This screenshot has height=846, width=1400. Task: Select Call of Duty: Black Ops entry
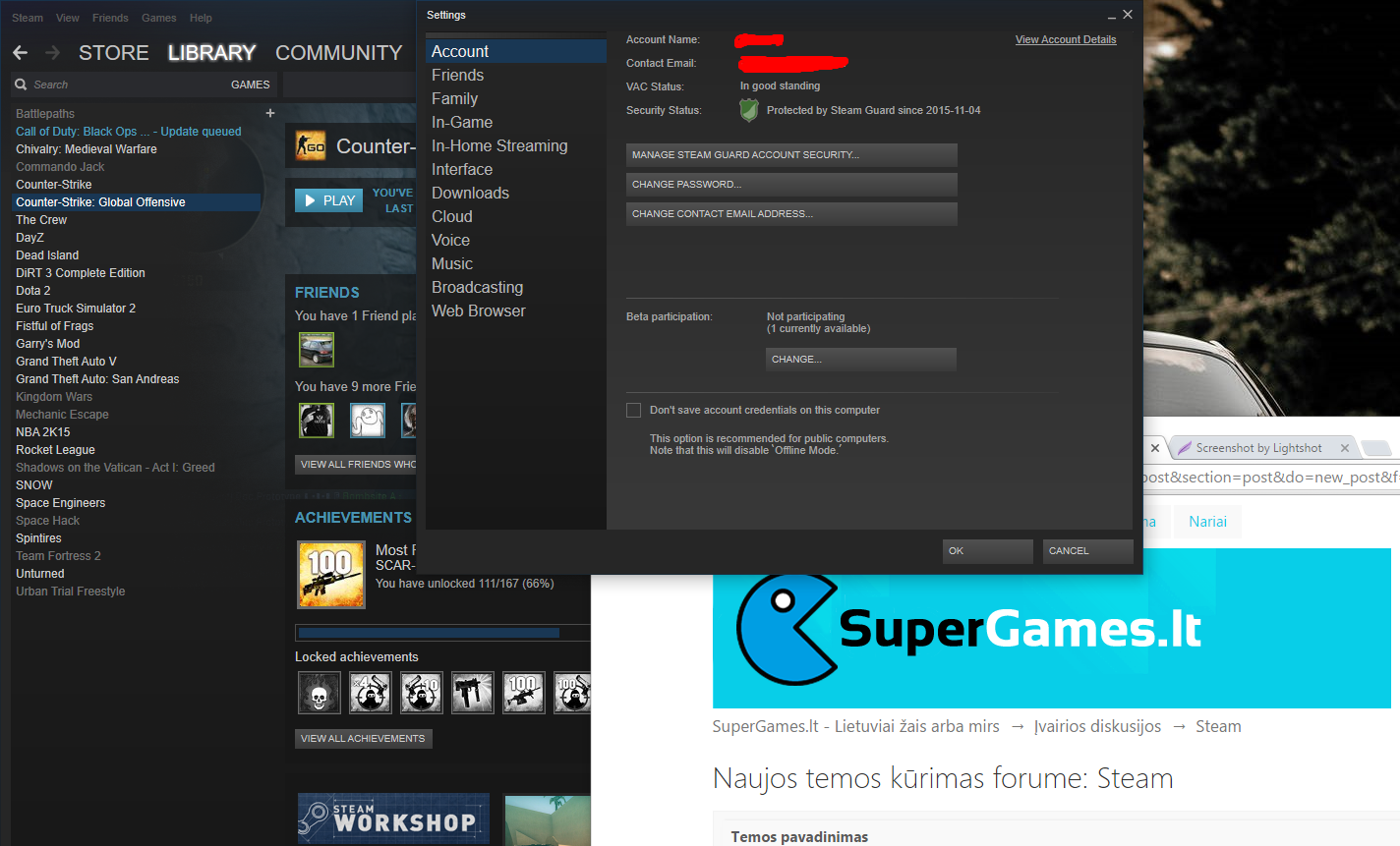pyautogui.click(x=129, y=132)
